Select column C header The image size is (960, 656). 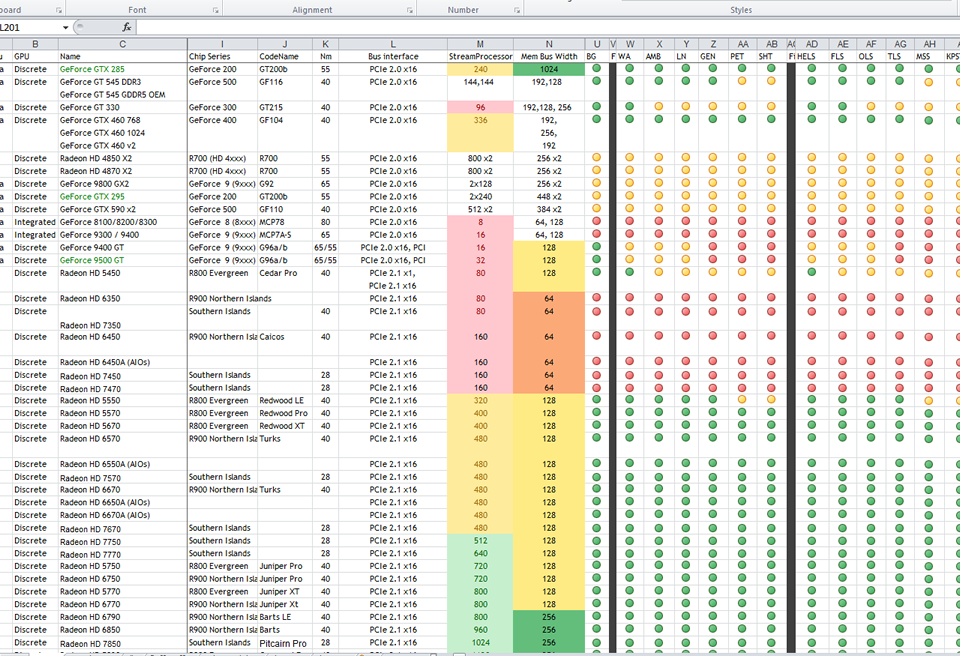coord(122,44)
